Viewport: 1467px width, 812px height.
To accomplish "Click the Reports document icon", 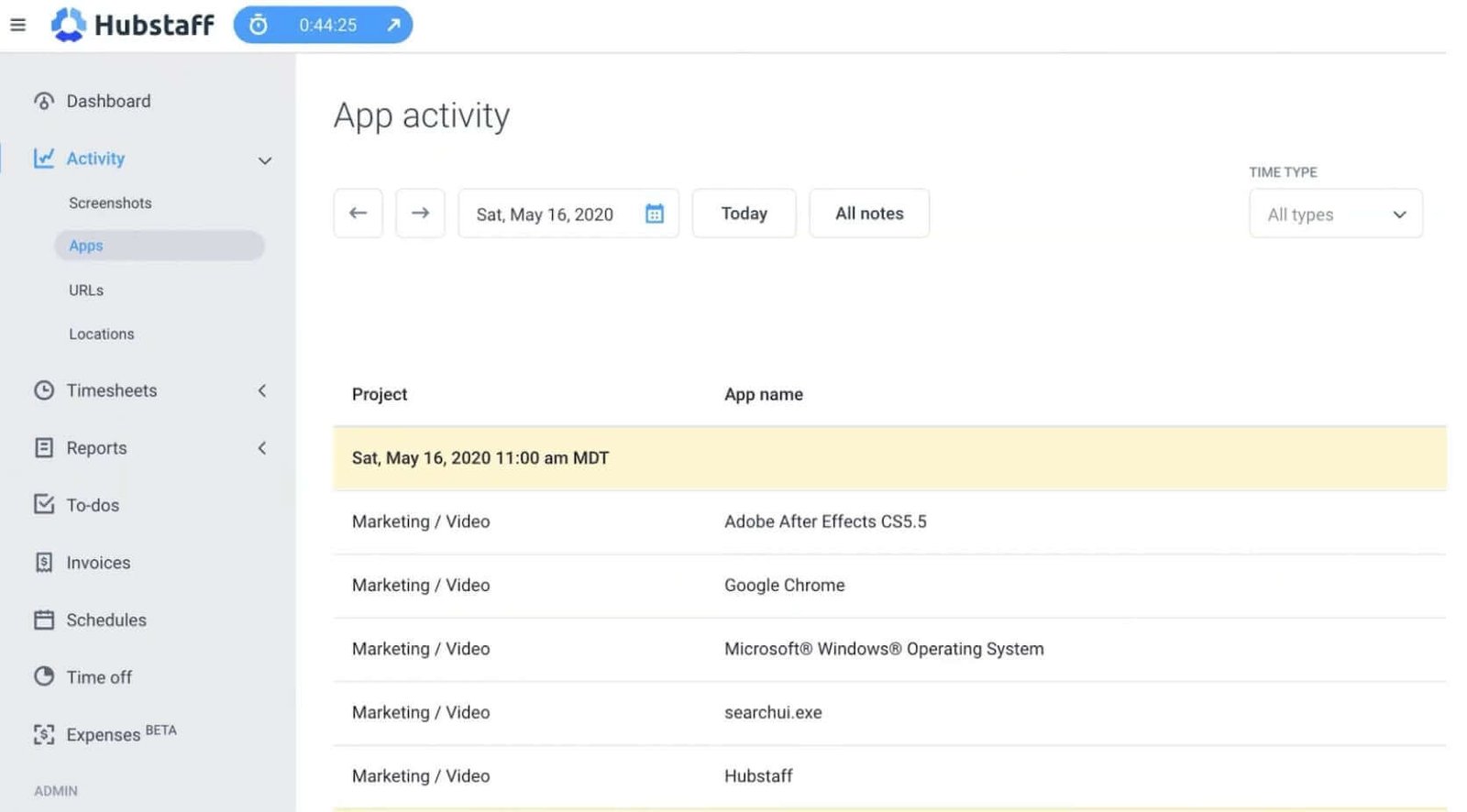I will tap(44, 447).
